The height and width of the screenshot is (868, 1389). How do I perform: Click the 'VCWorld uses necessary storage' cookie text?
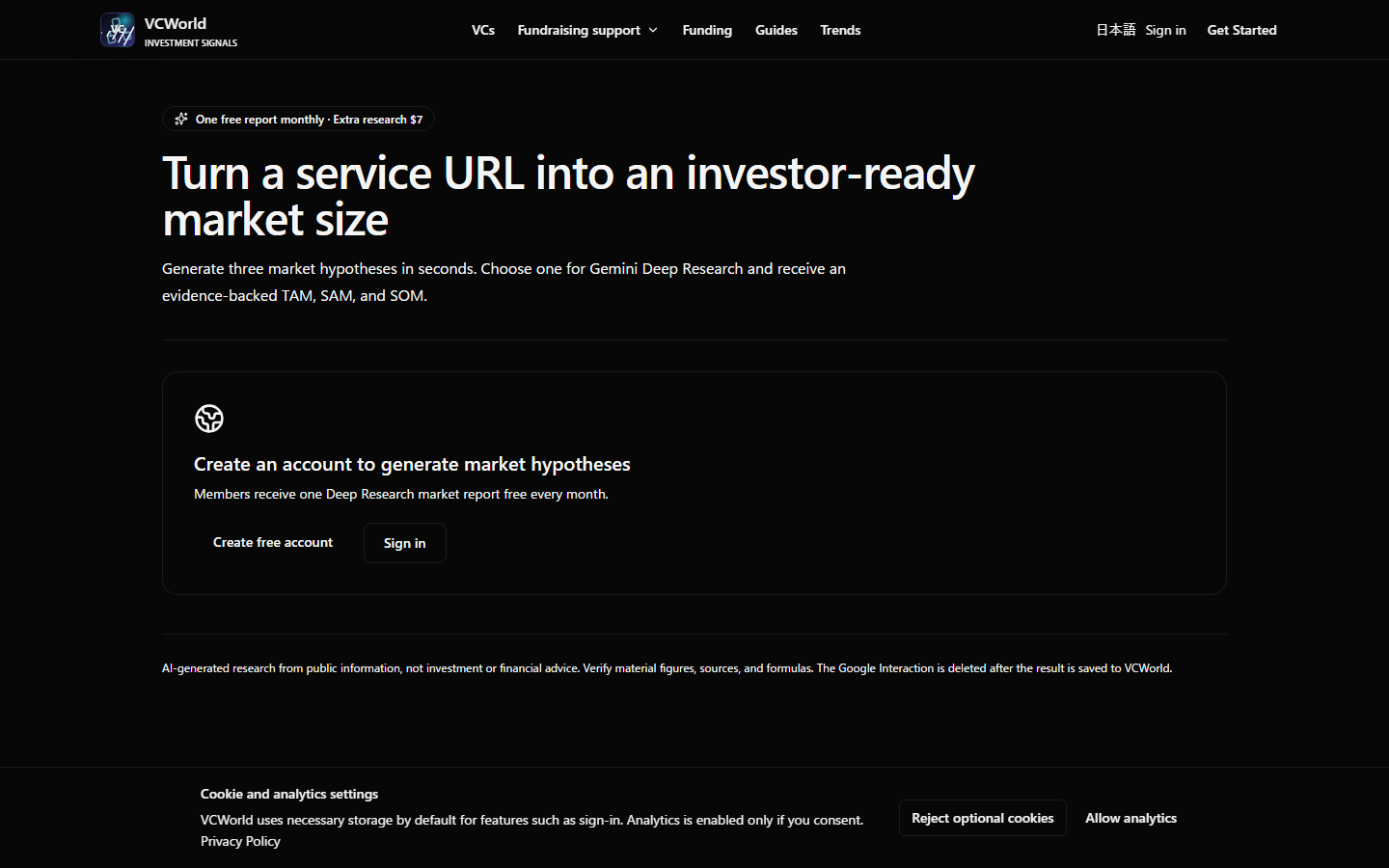click(x=531, y=820)
